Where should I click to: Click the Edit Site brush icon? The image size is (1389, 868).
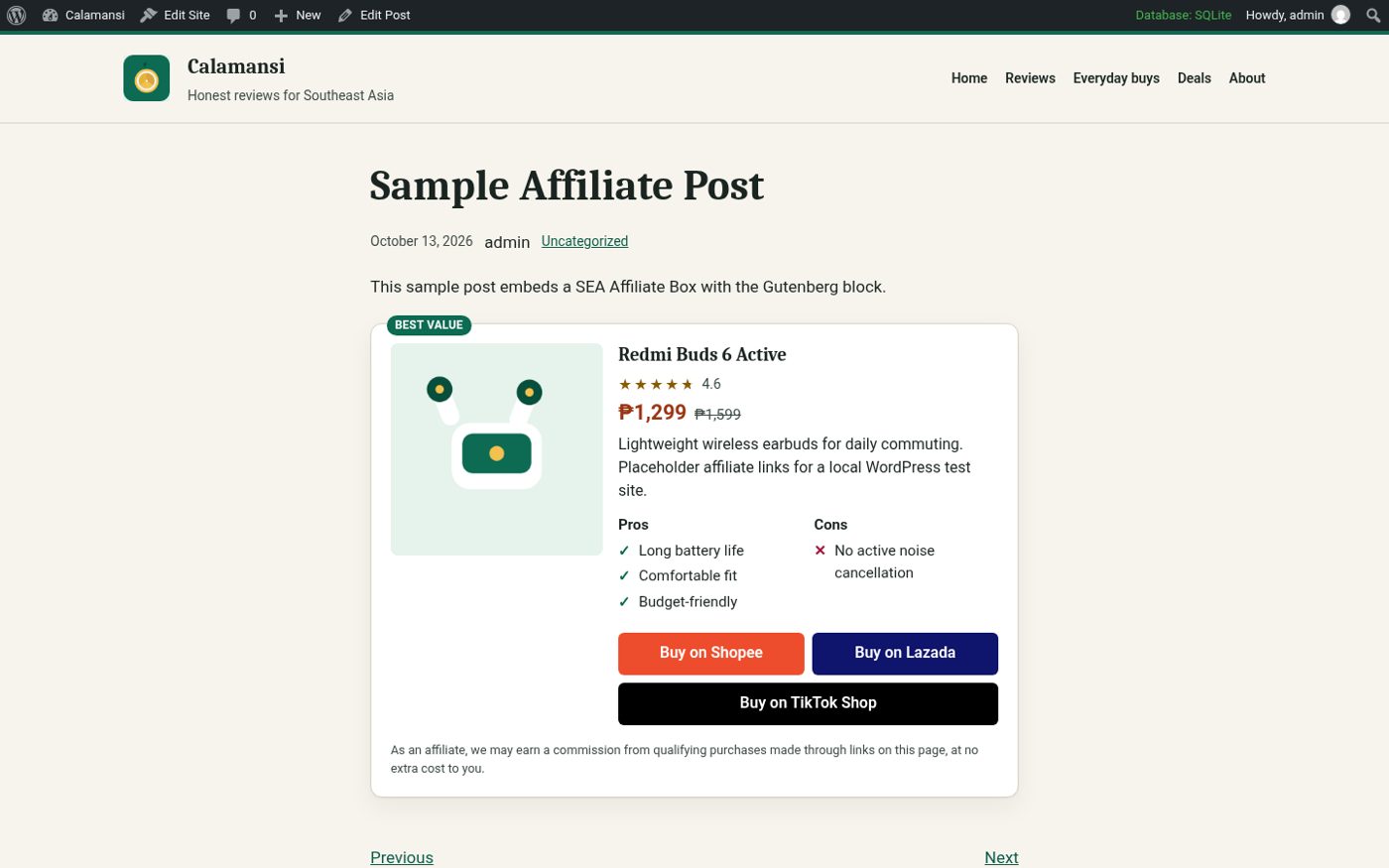(149, 15)
